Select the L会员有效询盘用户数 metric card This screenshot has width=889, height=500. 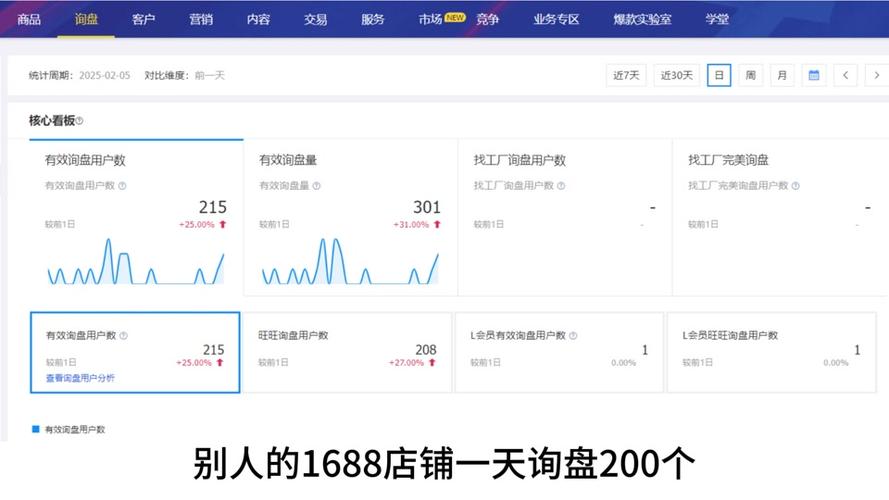click(559, 352)
